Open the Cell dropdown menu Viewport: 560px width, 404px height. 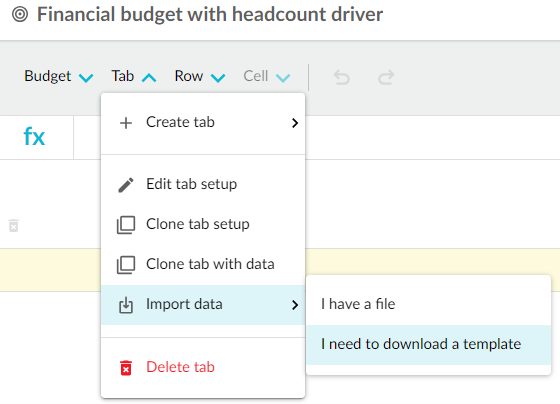point(267,76)
